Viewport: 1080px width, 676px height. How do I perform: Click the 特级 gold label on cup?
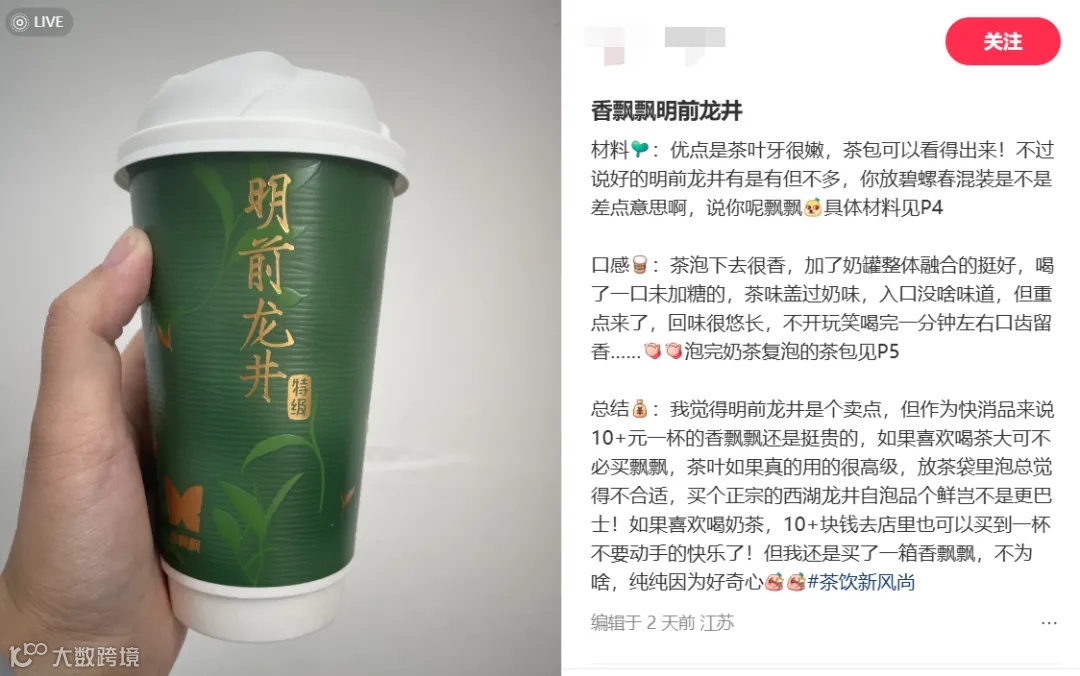(x=299, y=397)
